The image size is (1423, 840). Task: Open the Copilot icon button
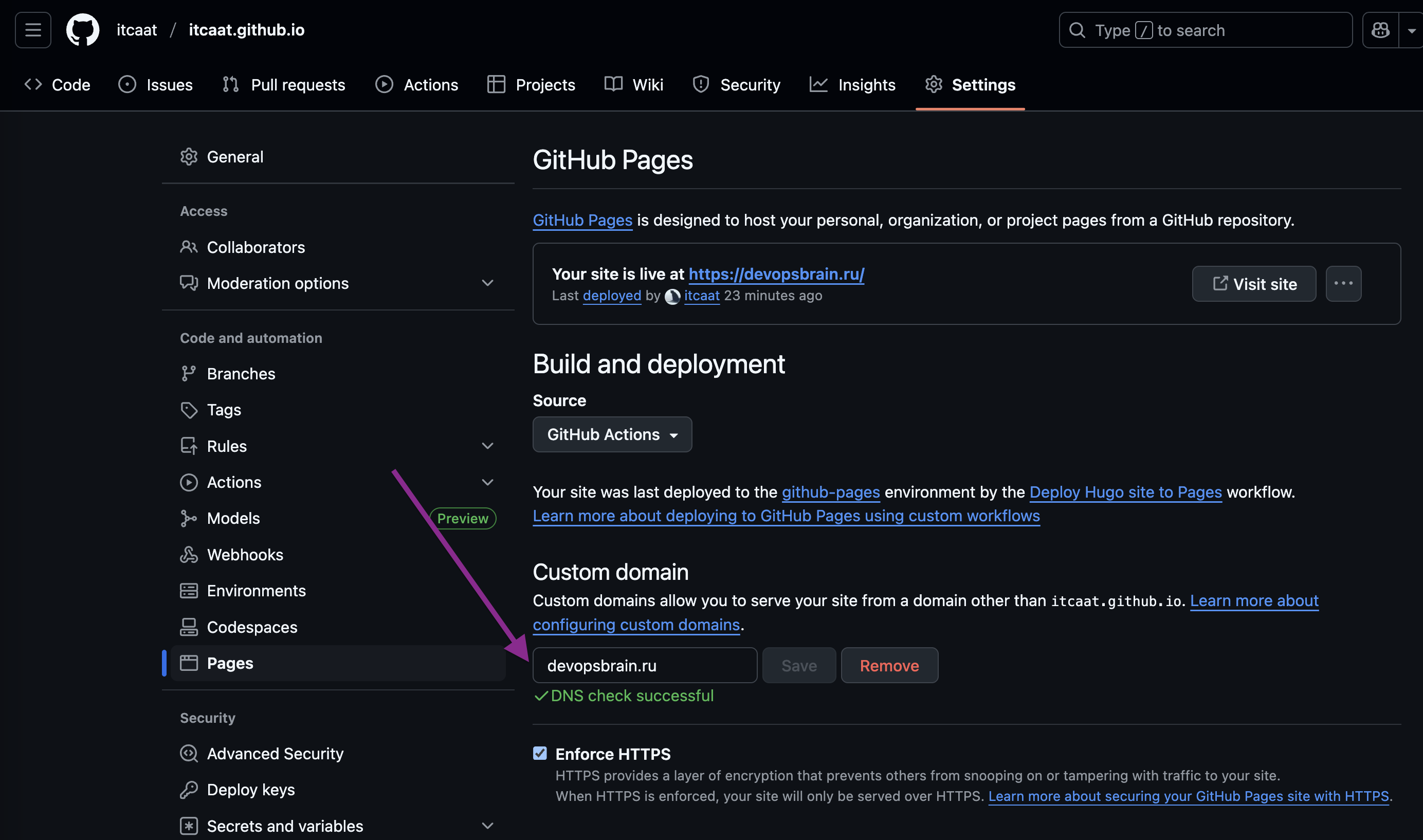pyautogui.click(x=1380, y=30)
